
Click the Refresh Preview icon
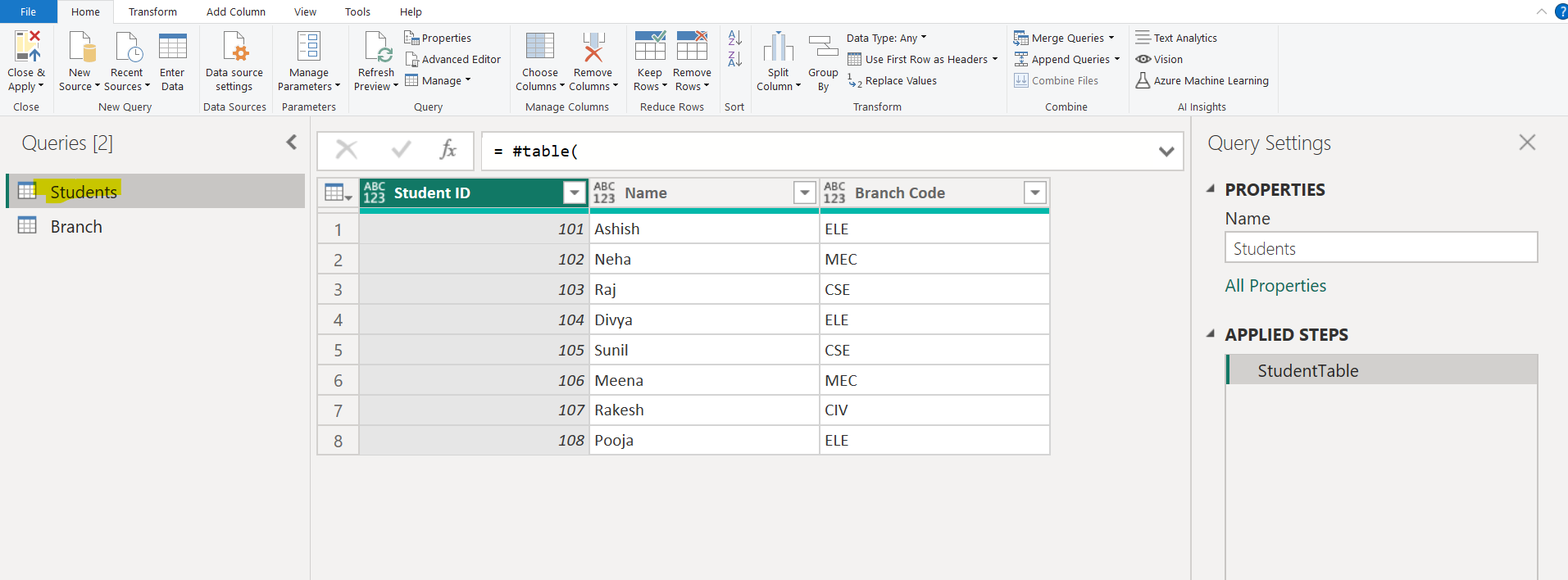coord(377,48)
